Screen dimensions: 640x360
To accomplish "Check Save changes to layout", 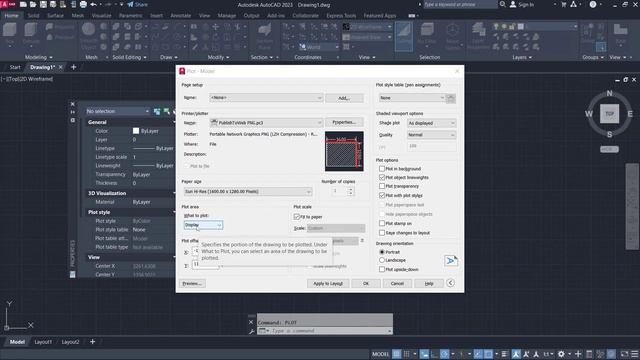I will tap(382, 233).
